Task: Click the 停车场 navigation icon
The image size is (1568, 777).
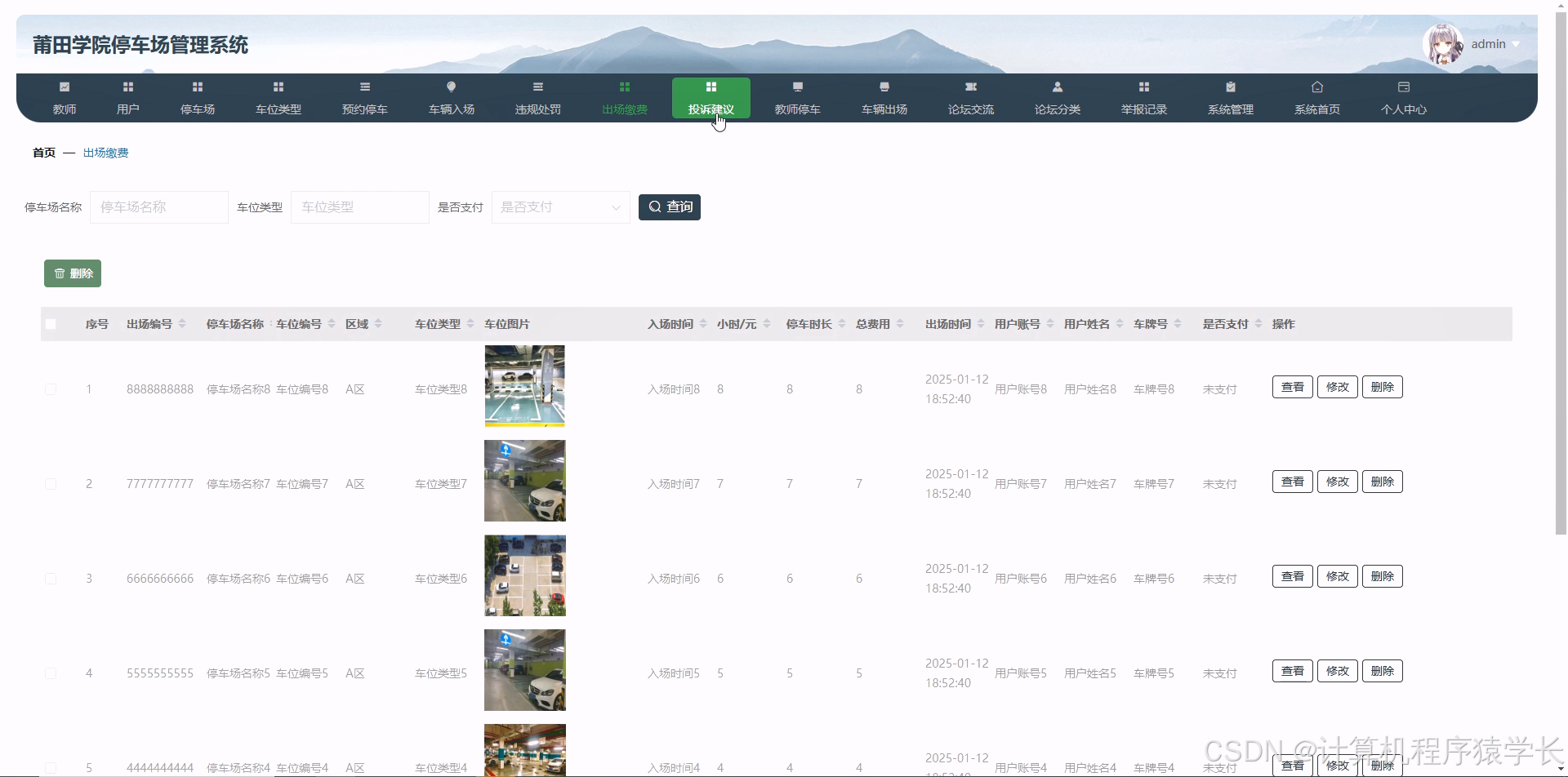Action: [198, 87]
